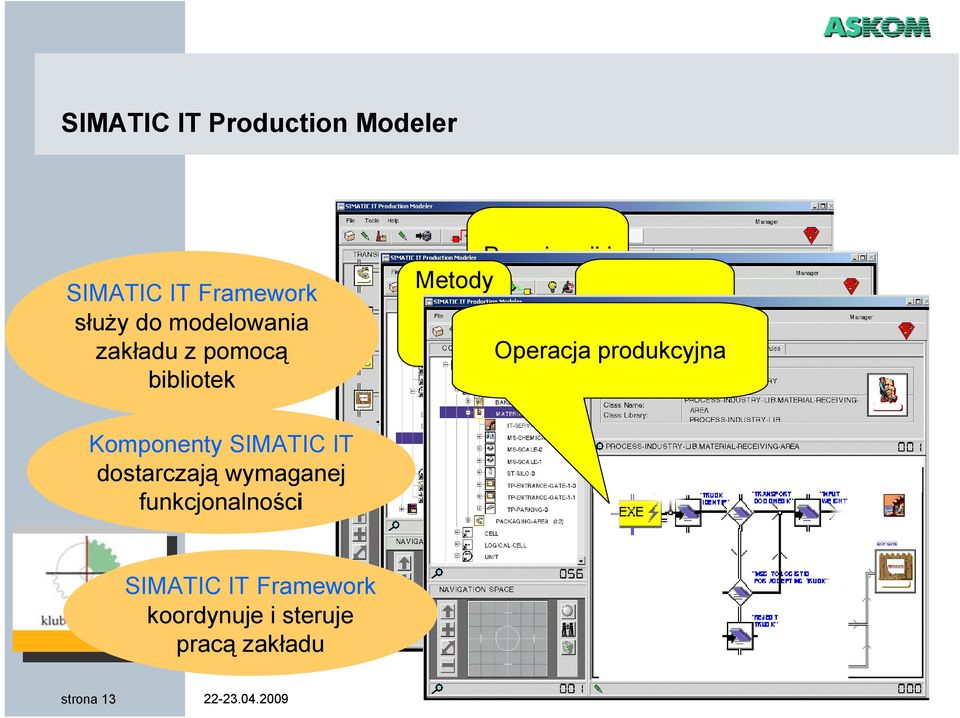Select TP-ENTRANCE-GATE-1-1 in the tree

click(x=541, y=497)
